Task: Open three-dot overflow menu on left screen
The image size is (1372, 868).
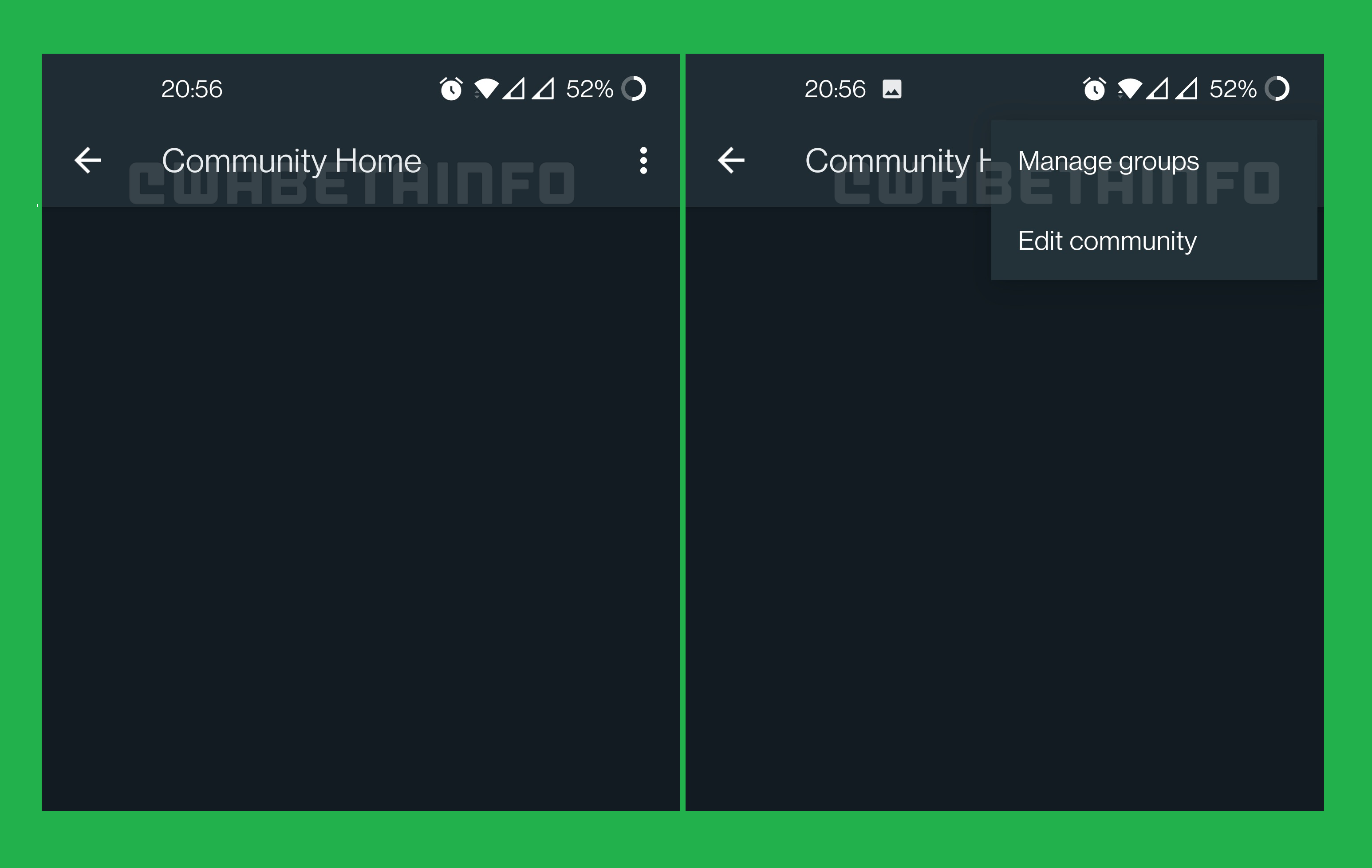Action: 643,161
